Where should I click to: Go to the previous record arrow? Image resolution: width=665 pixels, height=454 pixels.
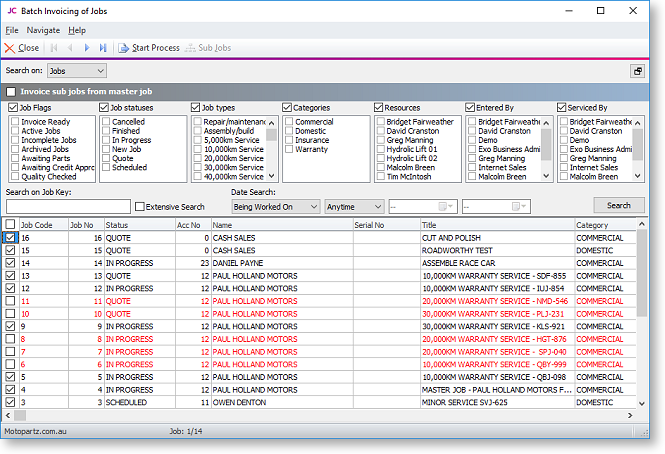[x=70, y=47]
